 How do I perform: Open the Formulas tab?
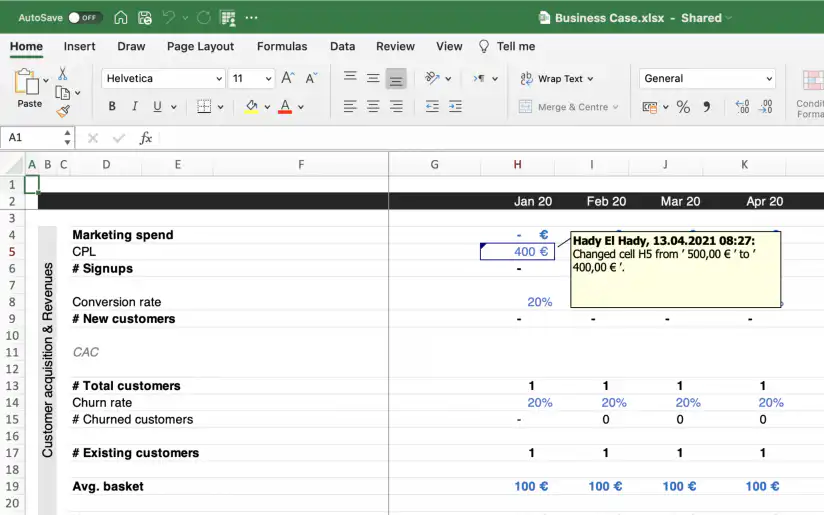coord(282,46)
